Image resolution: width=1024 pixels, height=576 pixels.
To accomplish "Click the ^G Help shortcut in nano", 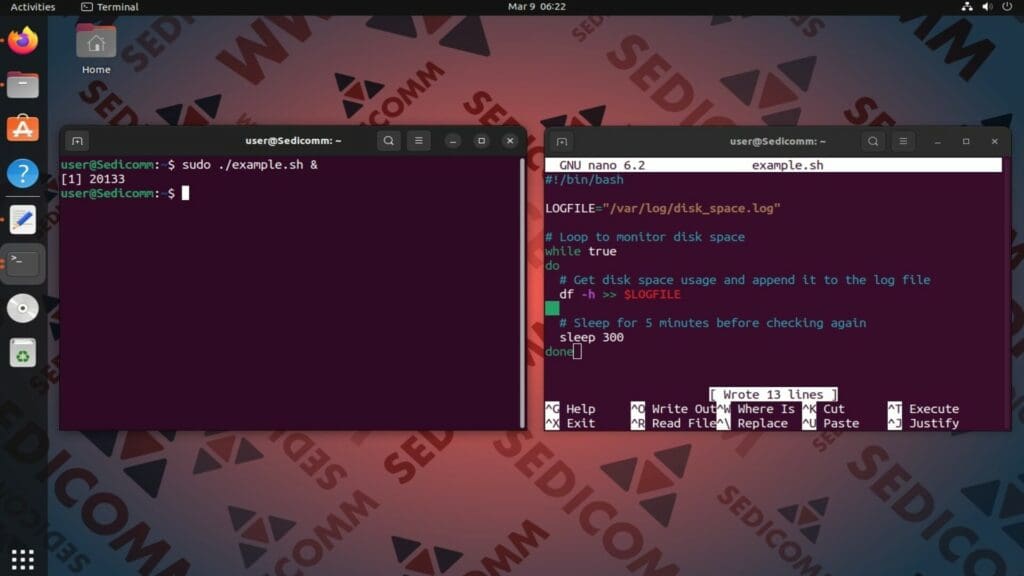I will point(570,409).
